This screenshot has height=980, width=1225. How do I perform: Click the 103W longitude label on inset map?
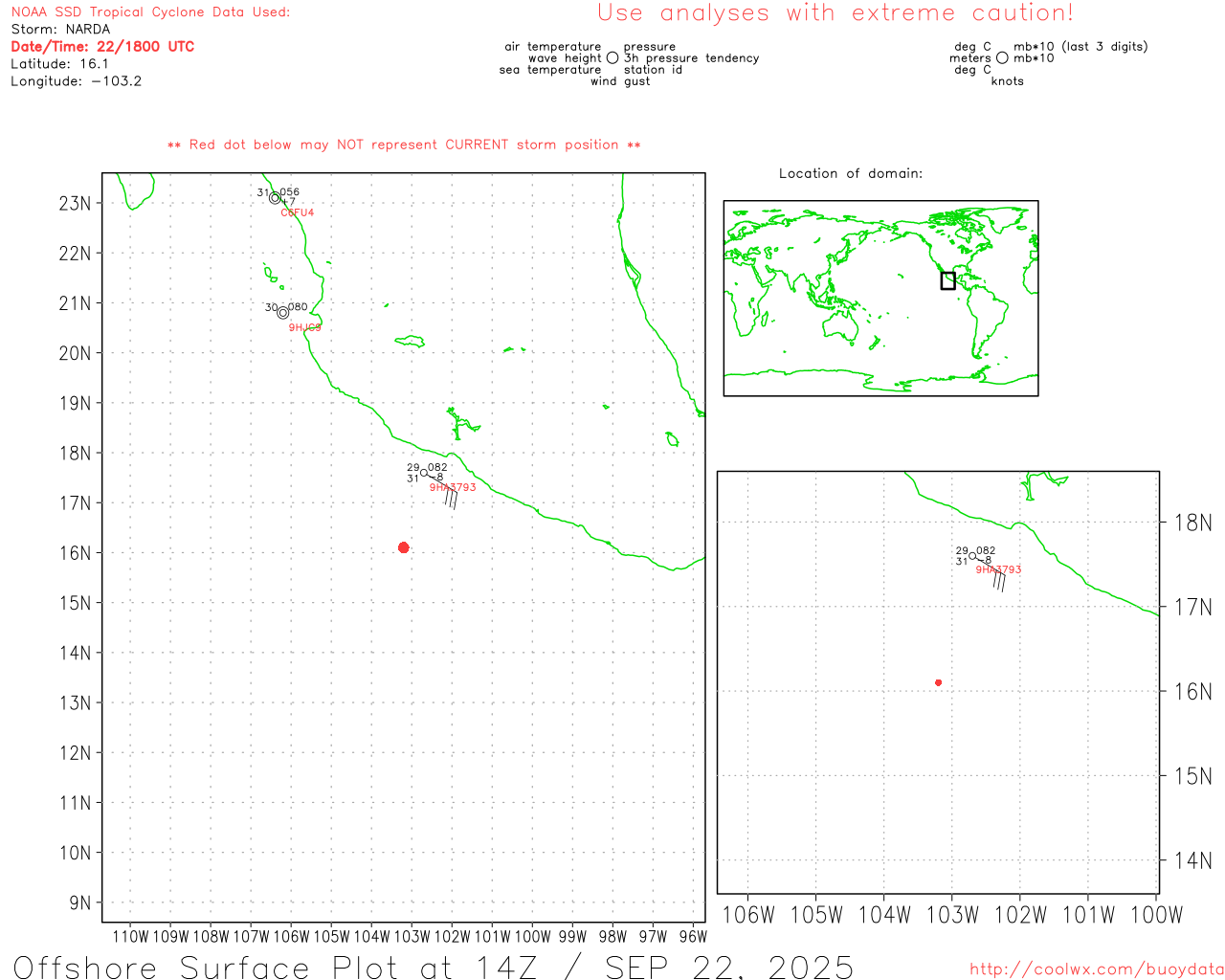952,915
